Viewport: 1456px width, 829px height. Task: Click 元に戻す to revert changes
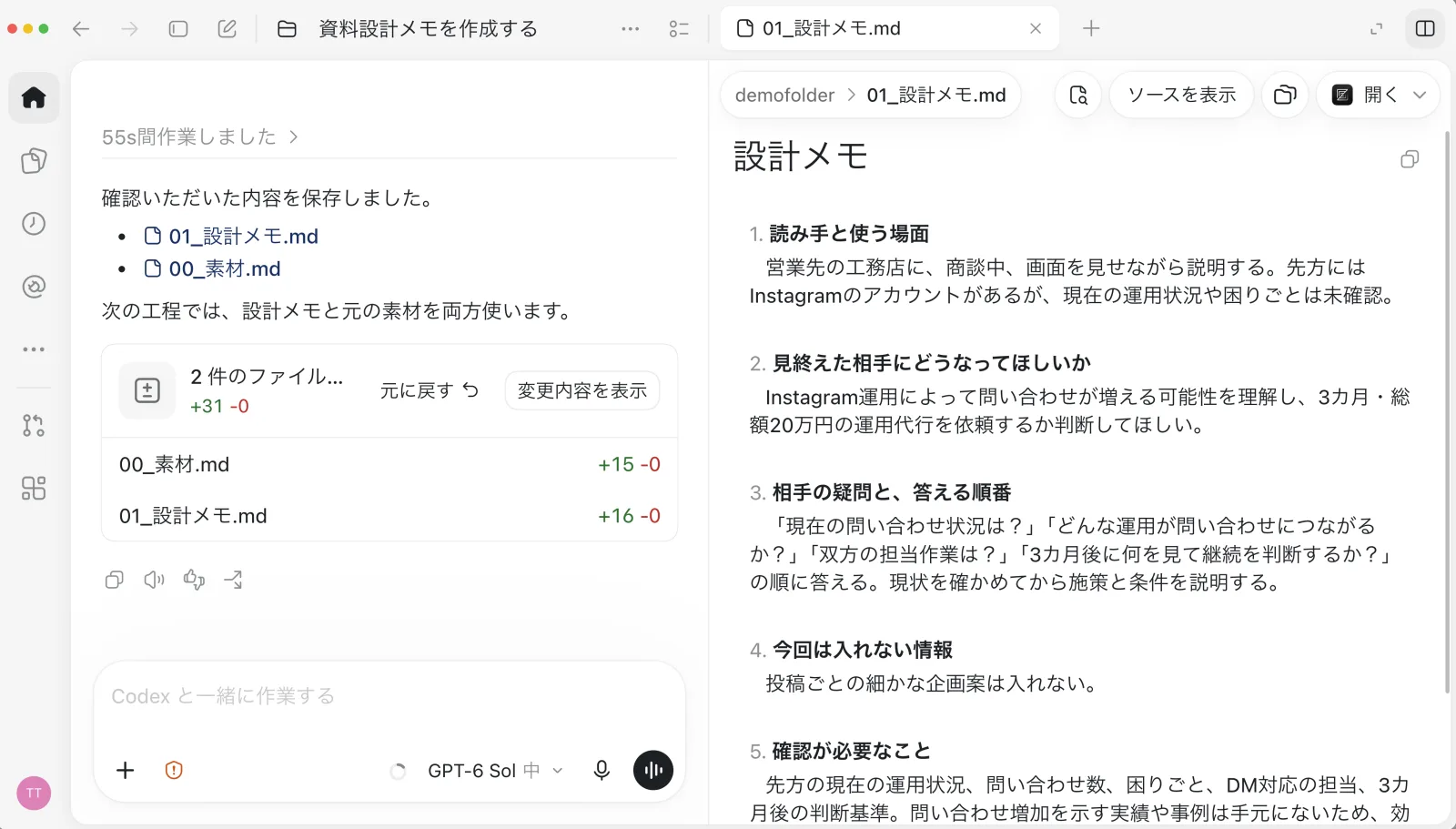(429, 390)
